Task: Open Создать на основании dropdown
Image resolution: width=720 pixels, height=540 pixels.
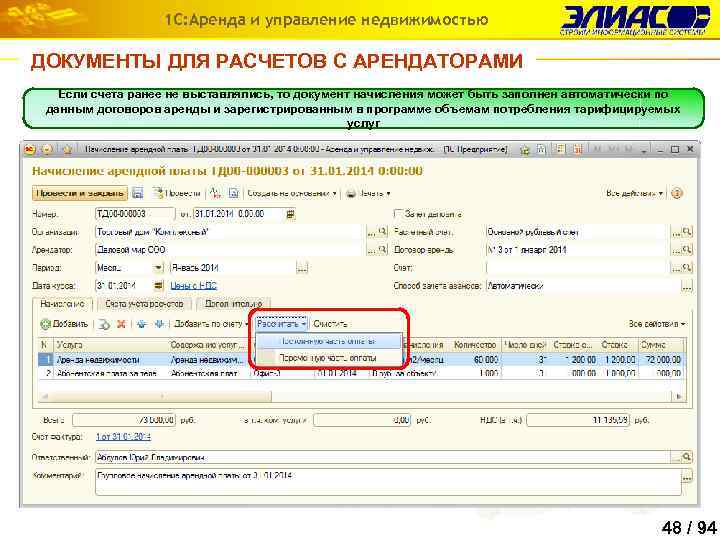Action: coord(292,193)
